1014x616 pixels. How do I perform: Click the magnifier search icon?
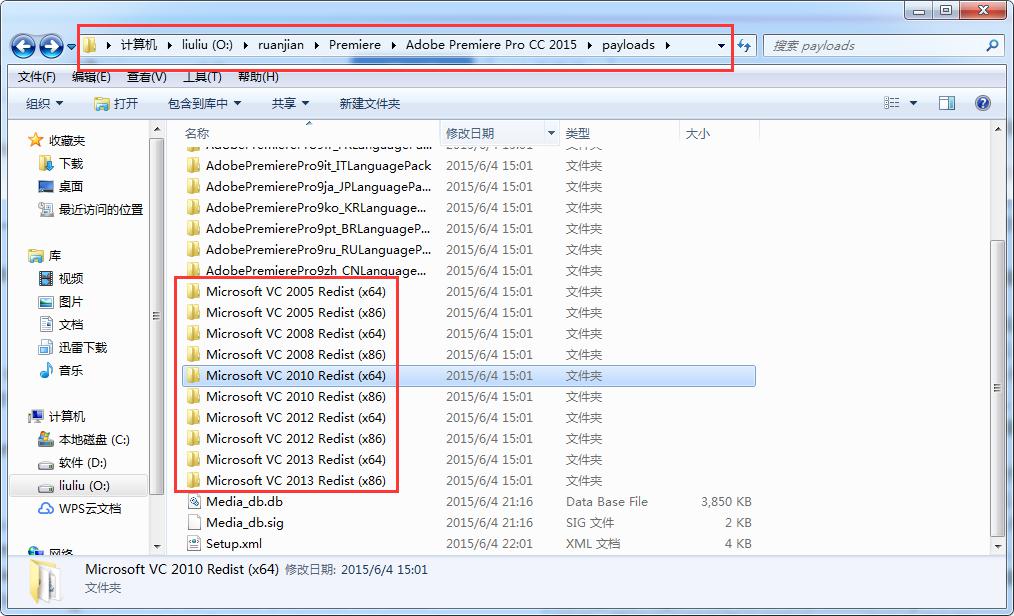tap(992, 45)
